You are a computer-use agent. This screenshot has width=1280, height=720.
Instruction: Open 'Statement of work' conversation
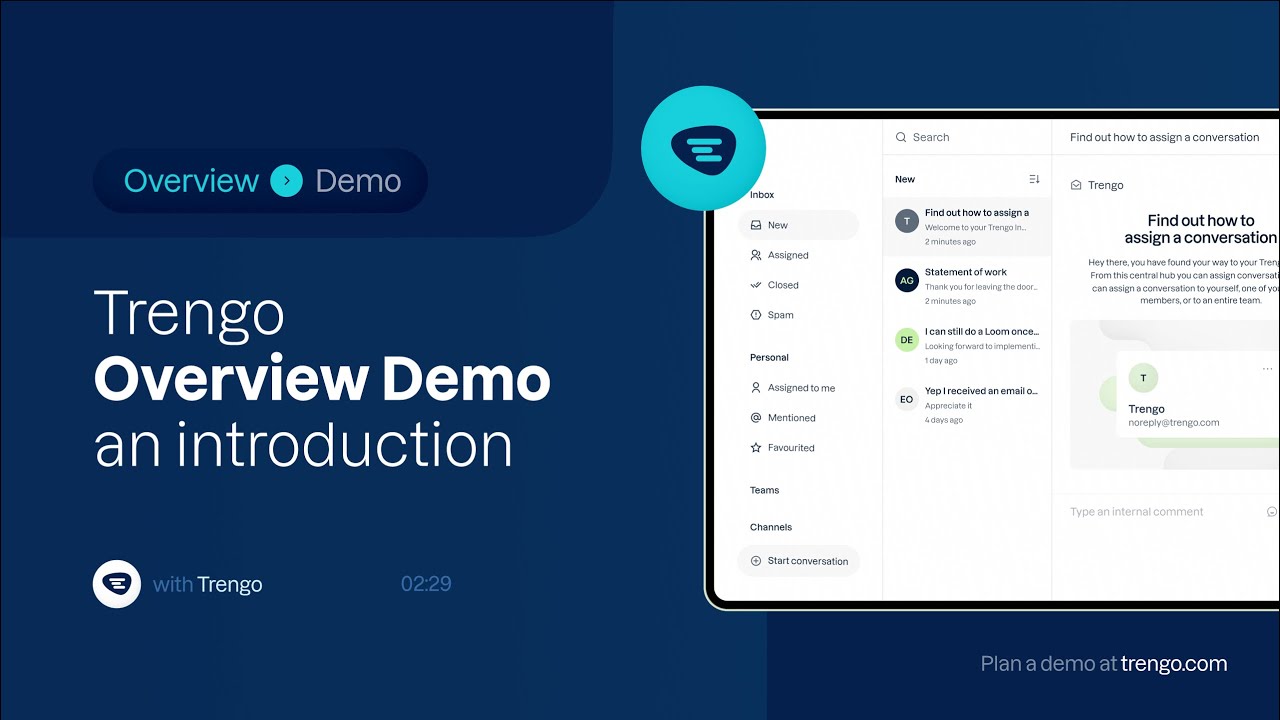967,286
